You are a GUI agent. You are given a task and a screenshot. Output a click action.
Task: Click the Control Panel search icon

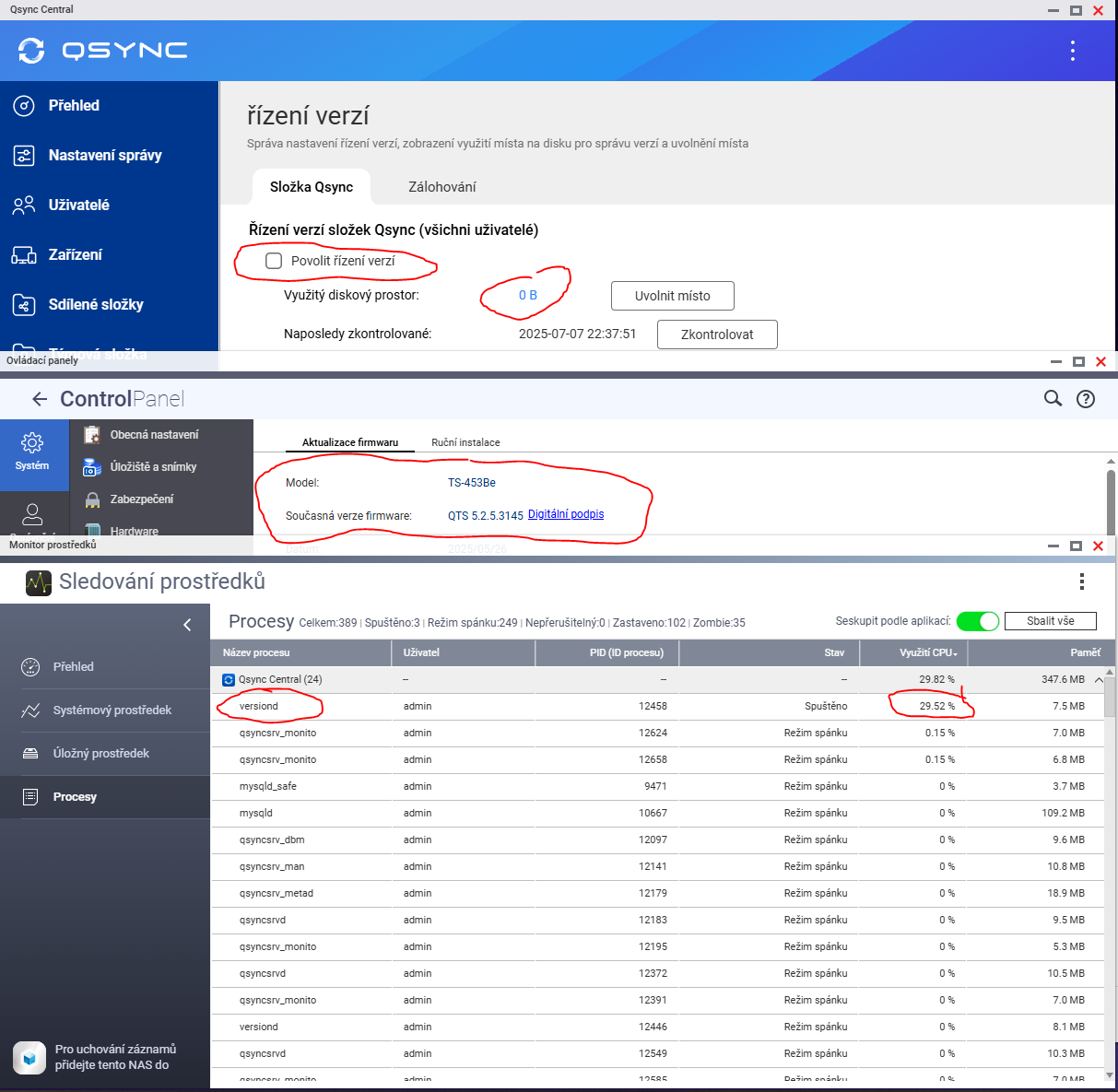(x=1053, y=399)
